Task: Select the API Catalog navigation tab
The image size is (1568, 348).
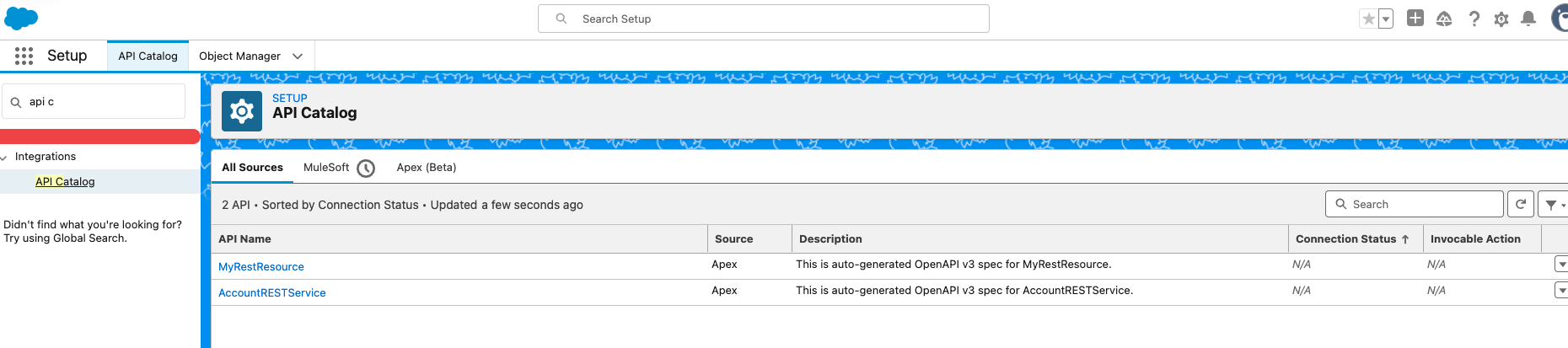Action: (x=148, y=56)
